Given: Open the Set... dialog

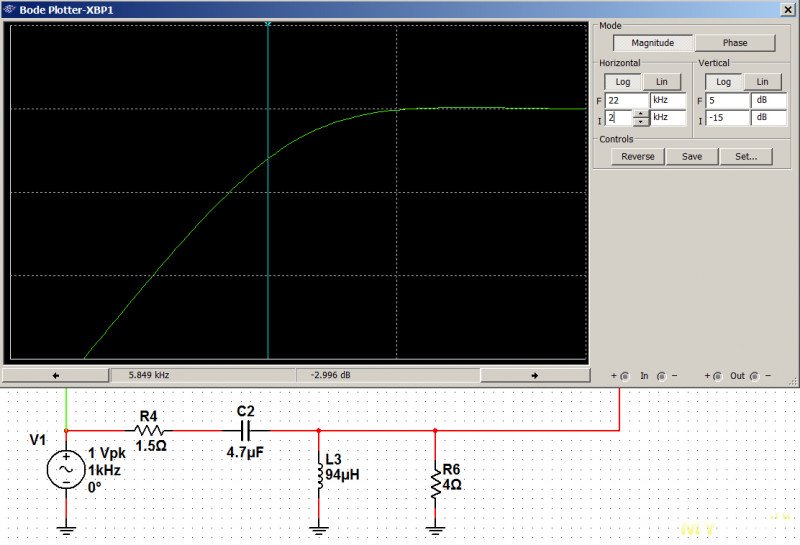Looking at the screenshot, I should coord(746,157).
